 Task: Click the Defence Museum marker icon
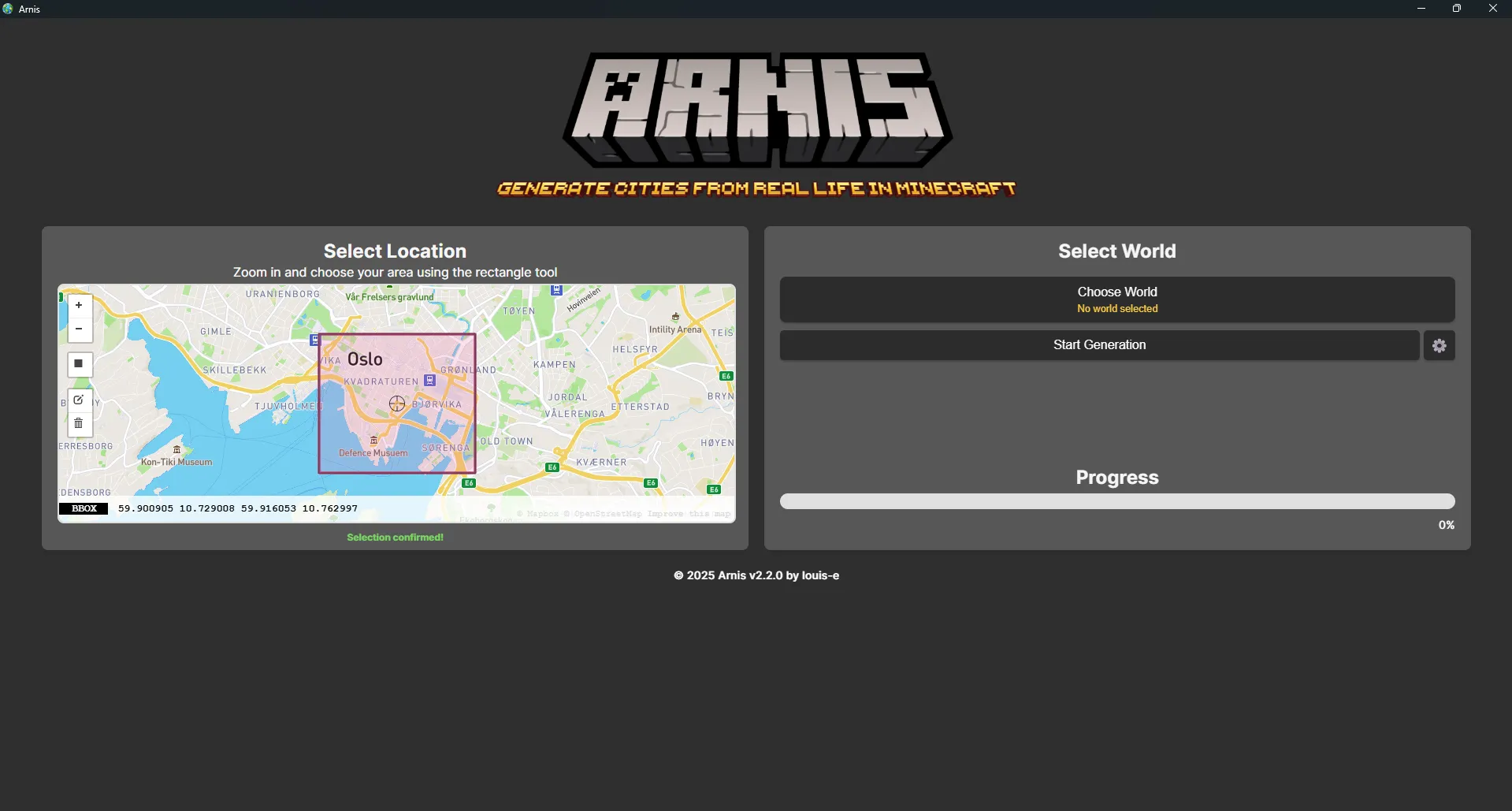click(x=373, y=441)
